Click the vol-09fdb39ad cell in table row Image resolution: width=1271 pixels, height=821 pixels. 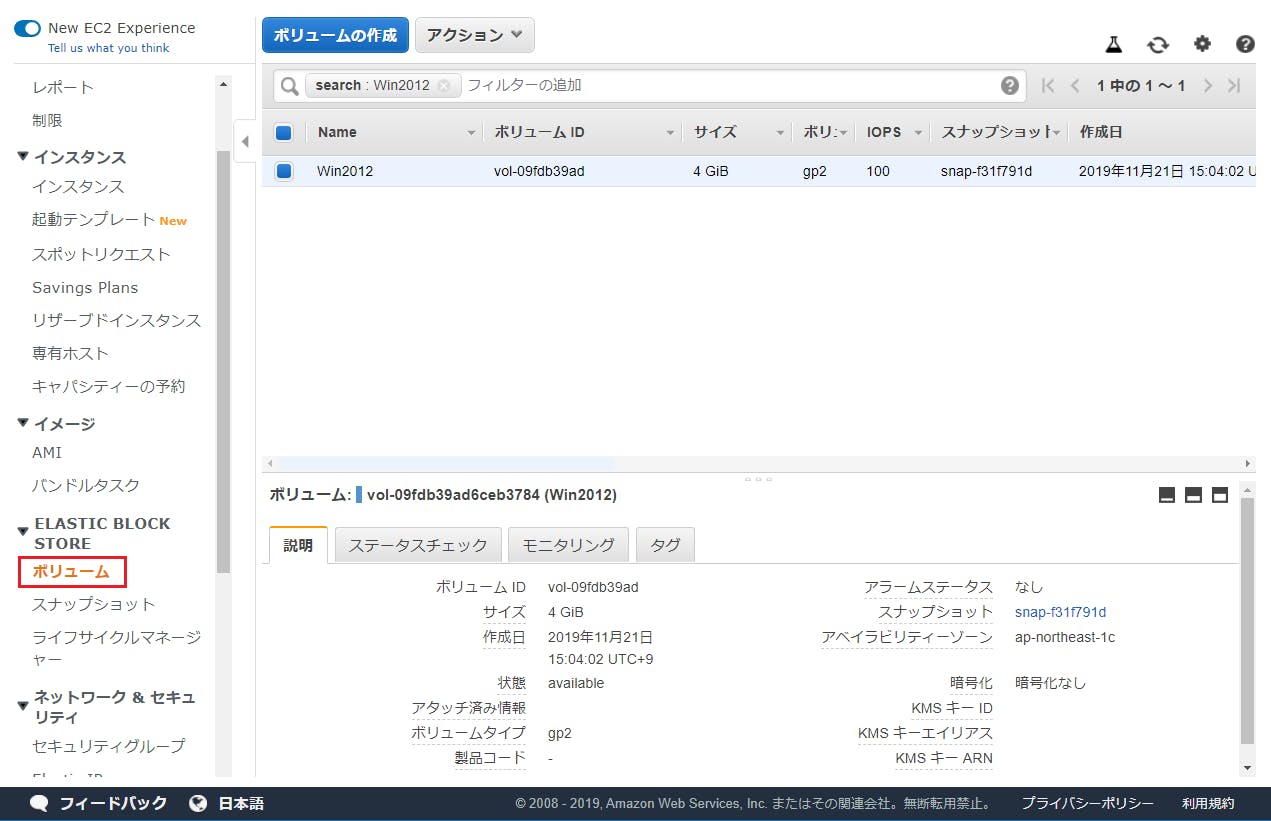pos(539,171)
